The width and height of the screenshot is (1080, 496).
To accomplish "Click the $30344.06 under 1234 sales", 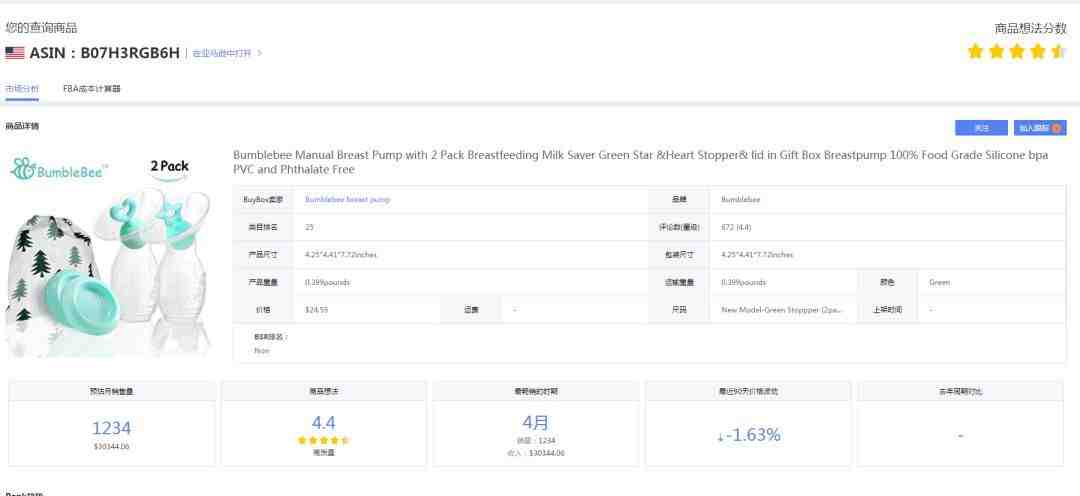I will [x=112, y=446].
